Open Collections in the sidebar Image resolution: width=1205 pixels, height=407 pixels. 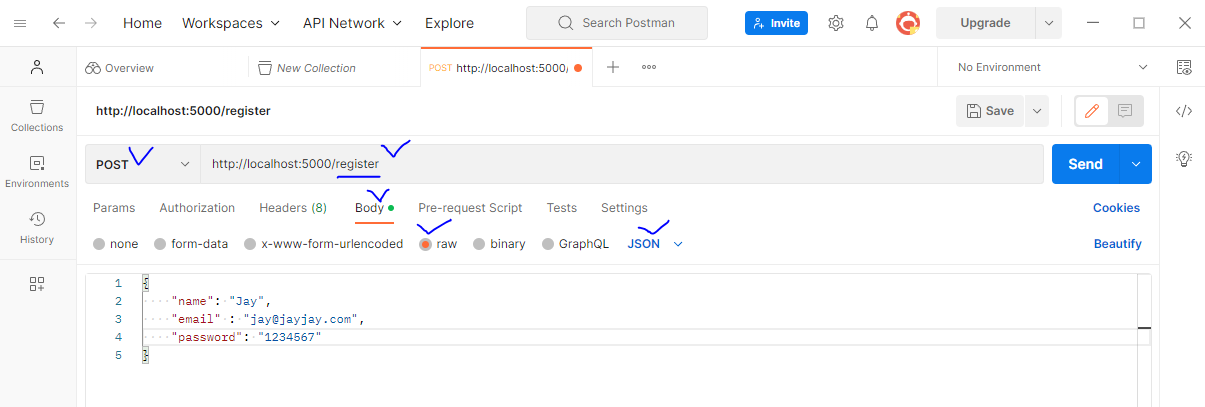coord(37,116)
